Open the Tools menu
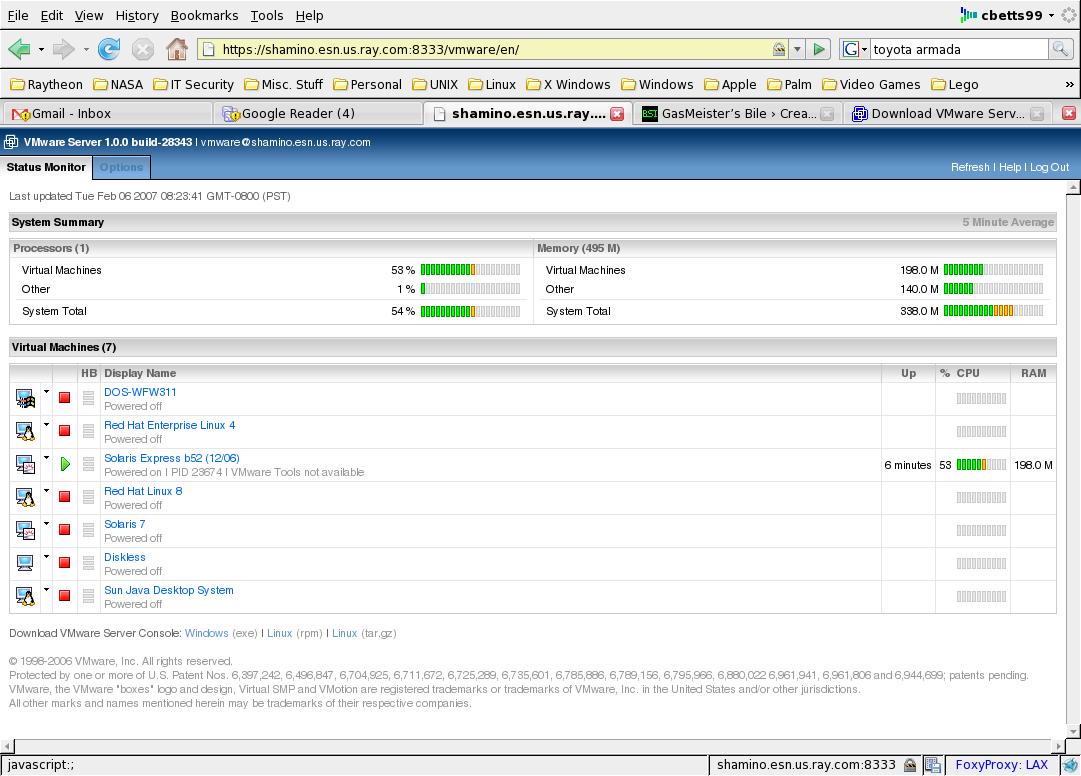This screenshot has width=1081, height=776. click(267, 15)
